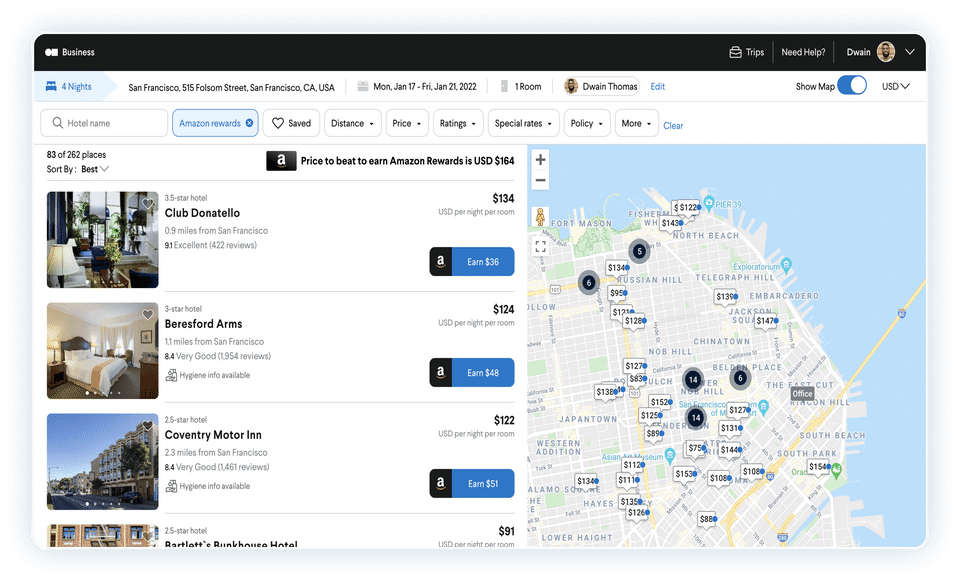Click the Earn $51 button
Screen dimensions: 960x581
click(471, 483)
